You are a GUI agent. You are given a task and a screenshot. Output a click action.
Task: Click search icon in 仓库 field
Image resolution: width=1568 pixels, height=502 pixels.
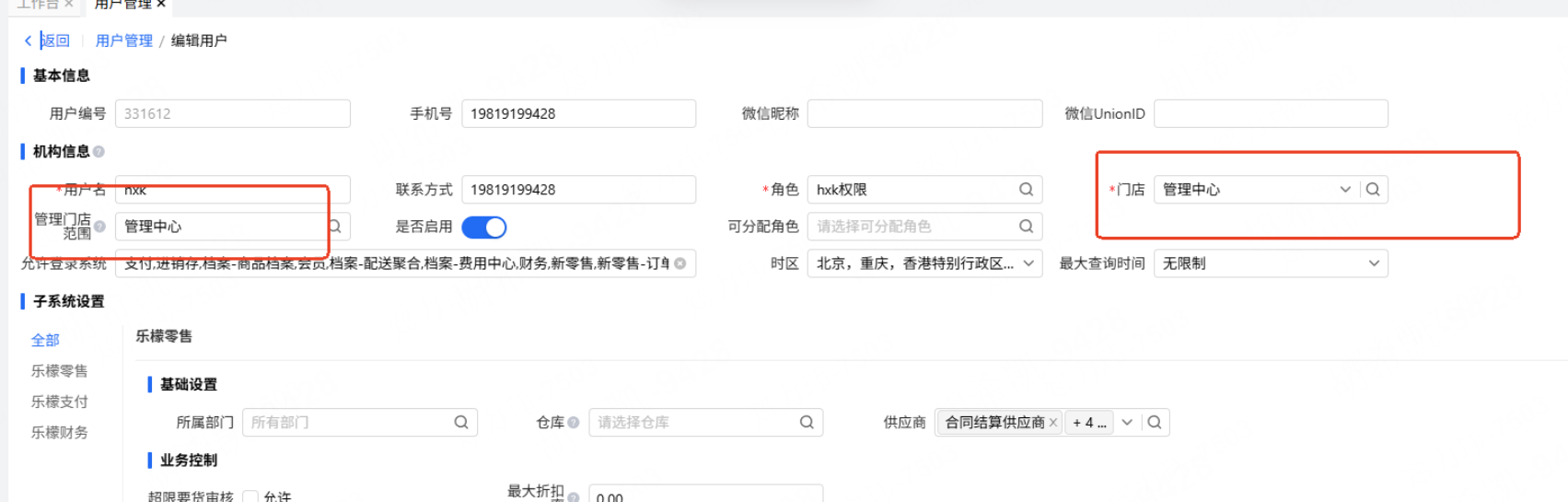click(x=807, y=422)
